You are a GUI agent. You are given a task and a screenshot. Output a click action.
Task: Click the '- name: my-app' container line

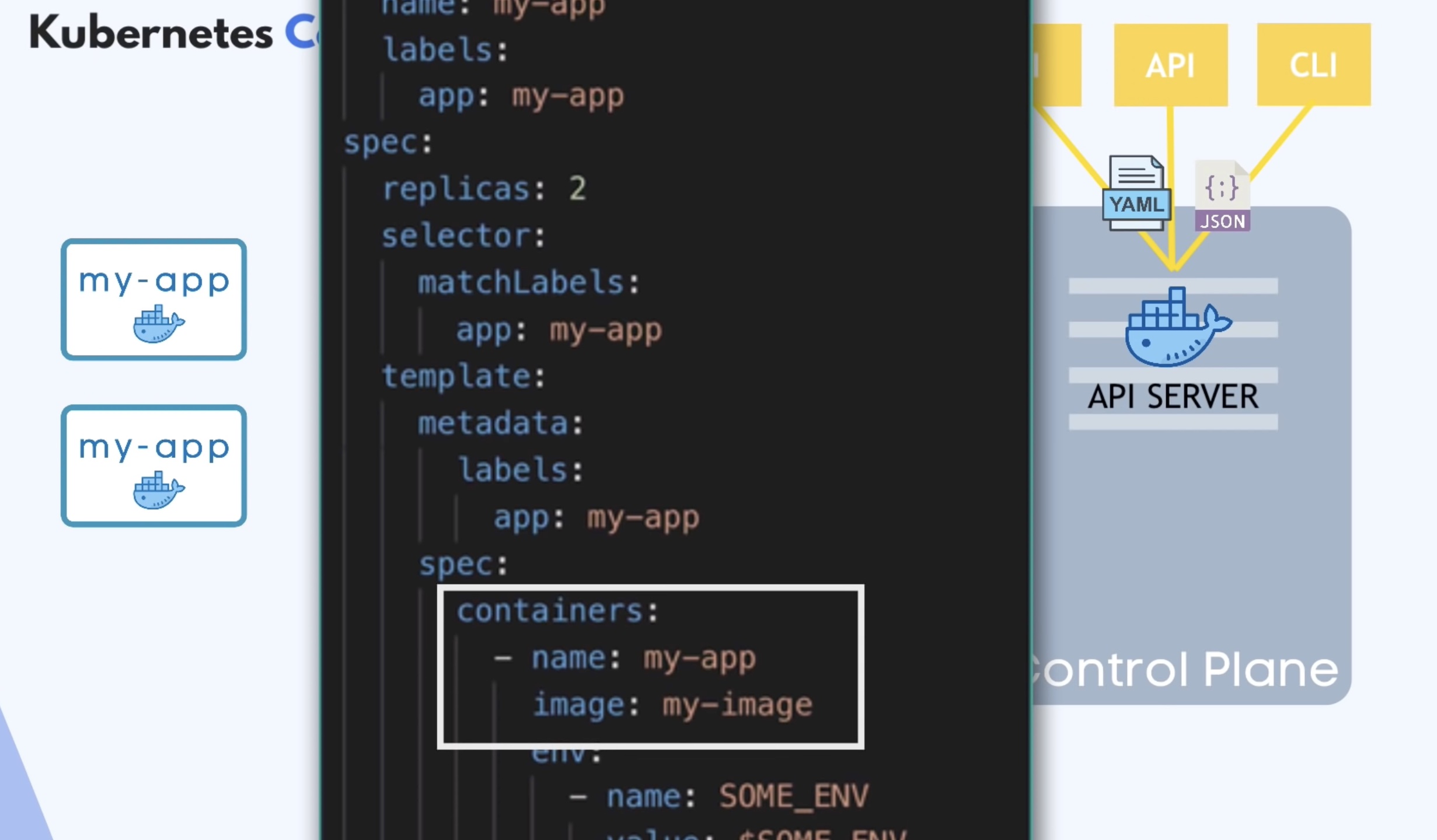625,658
